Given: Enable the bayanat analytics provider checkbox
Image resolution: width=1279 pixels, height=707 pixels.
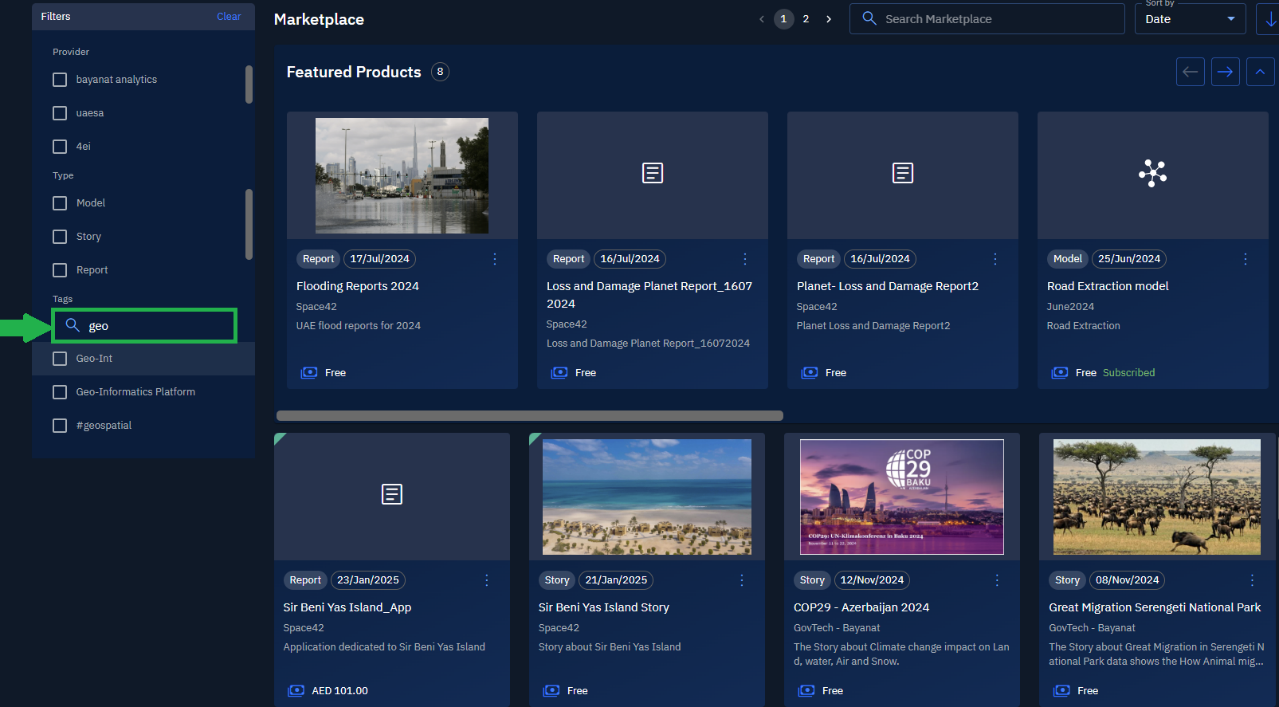Looking at the screenshot, I should 60,80.
